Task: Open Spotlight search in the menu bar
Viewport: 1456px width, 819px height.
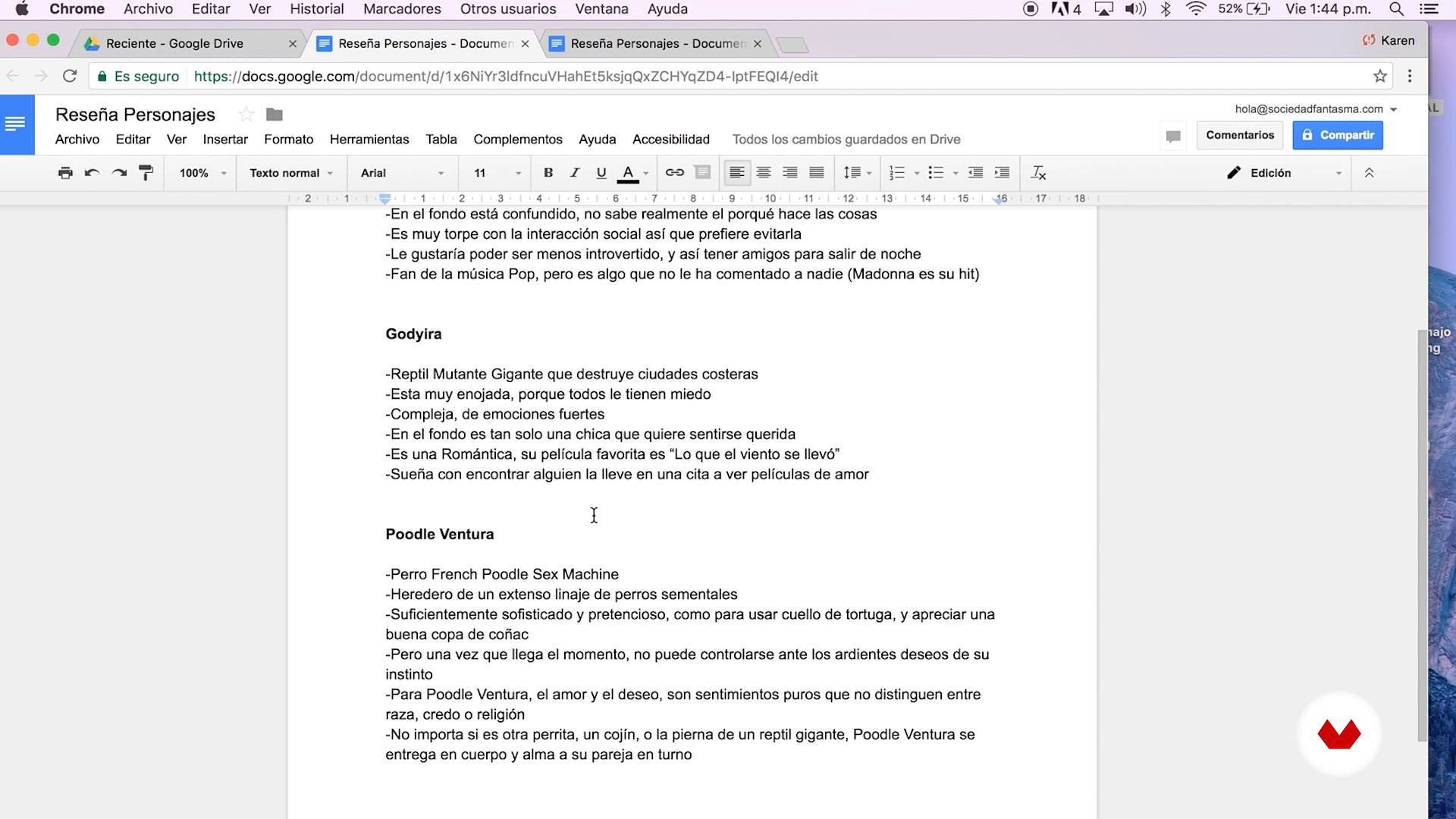Action: tap(1396, 9)
